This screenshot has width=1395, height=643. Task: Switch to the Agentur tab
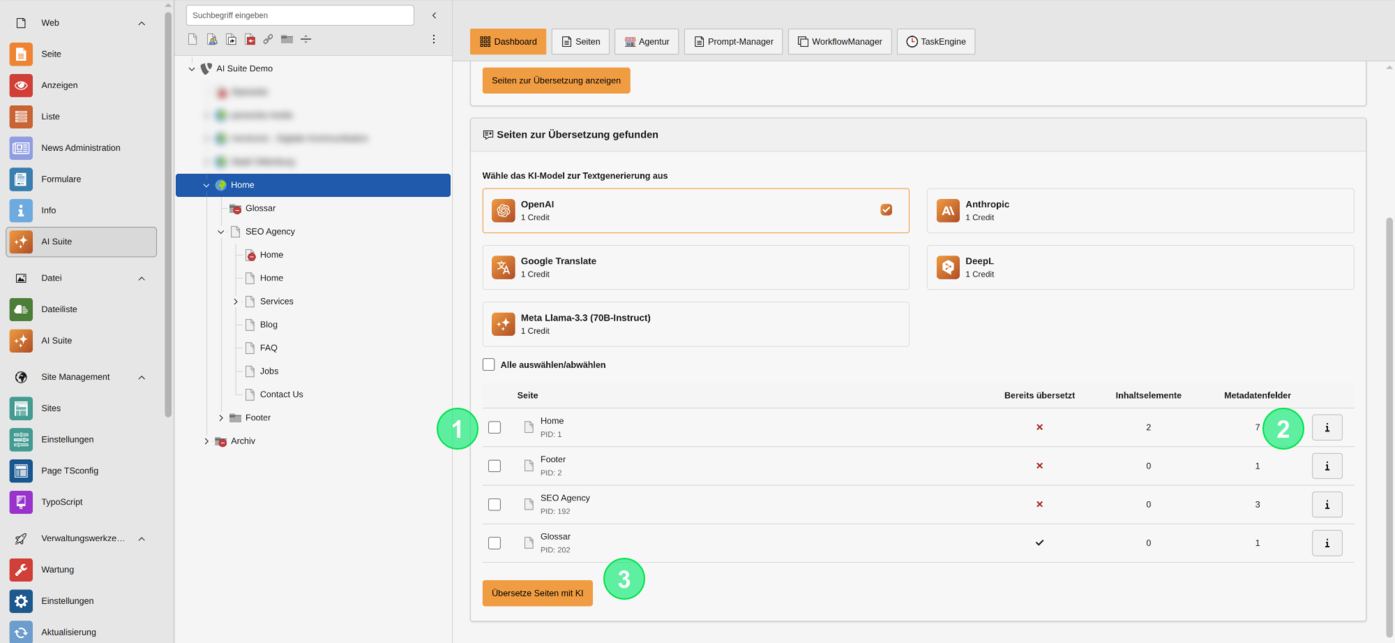[x=647, y=42]
